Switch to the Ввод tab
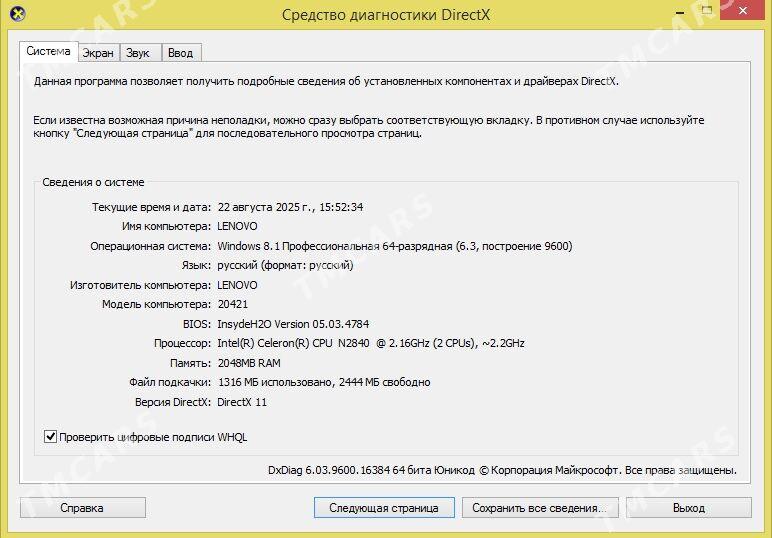The height and width of the screenshot is (538, 772). tap(180, 53)
